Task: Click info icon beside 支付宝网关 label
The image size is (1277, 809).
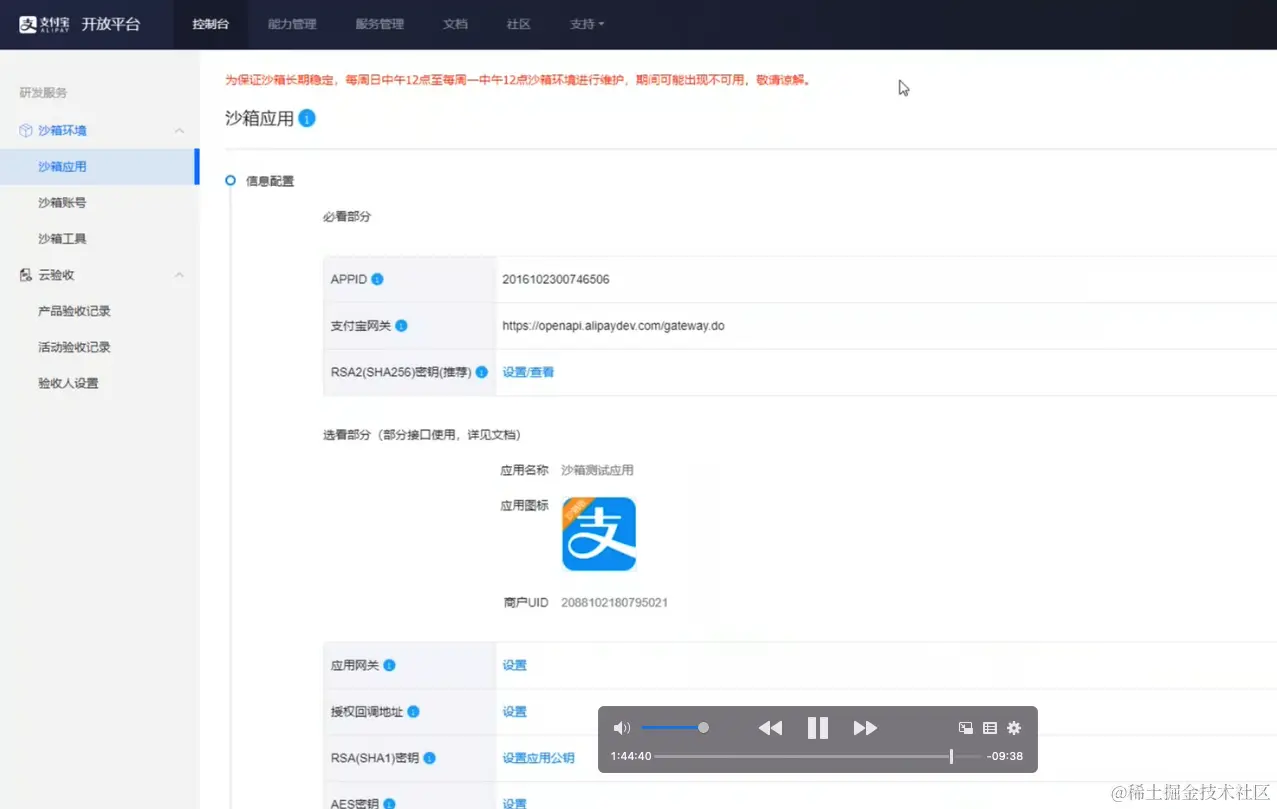Action: point(401,326)
